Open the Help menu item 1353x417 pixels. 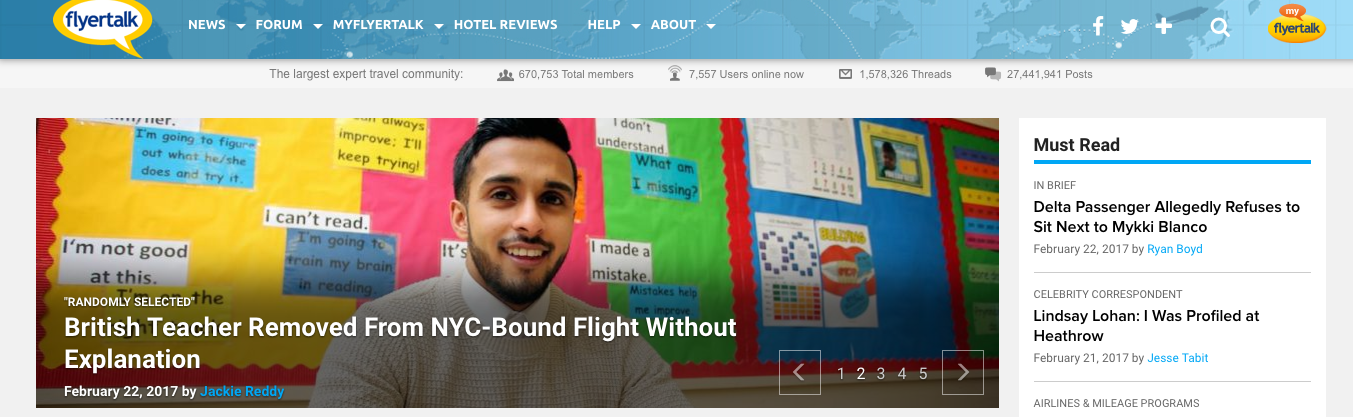pos(604,25)
